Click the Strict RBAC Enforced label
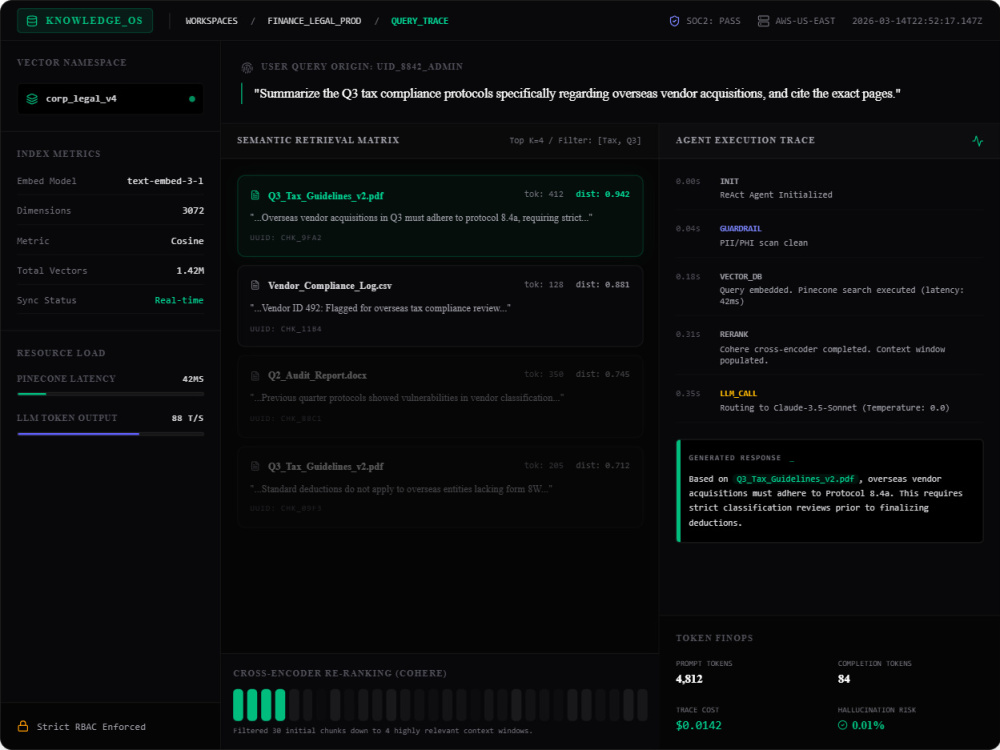This screenshot has height=750, width=1000. tap(91, 727)
